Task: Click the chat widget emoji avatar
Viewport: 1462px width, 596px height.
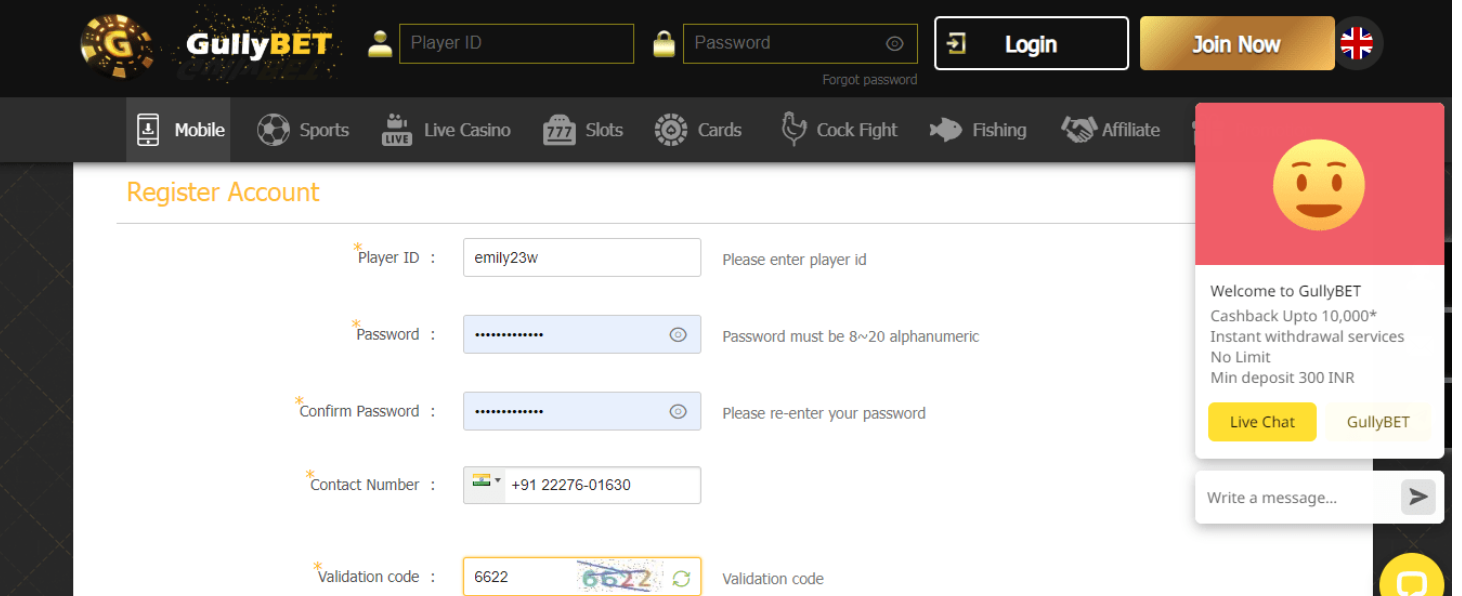Action: click(x=1319, y=185)
